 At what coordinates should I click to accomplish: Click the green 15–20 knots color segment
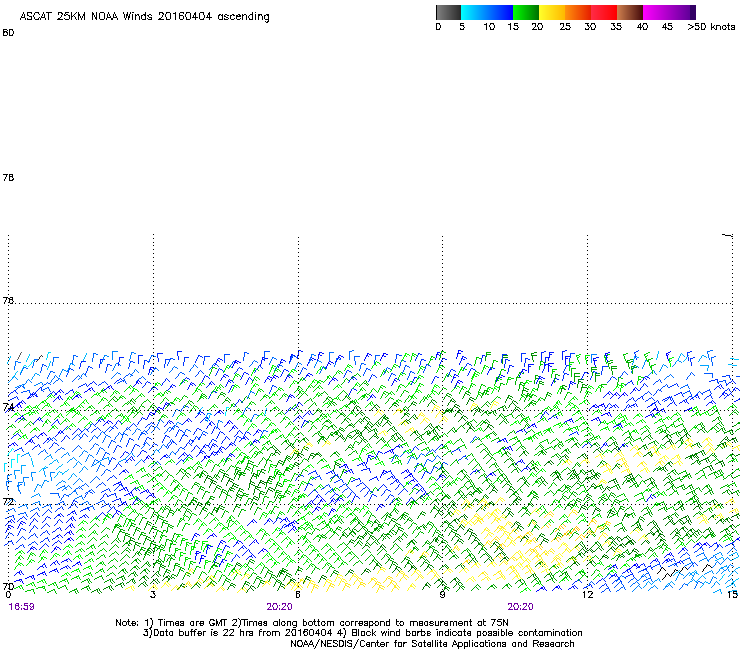tap(526, 12)
